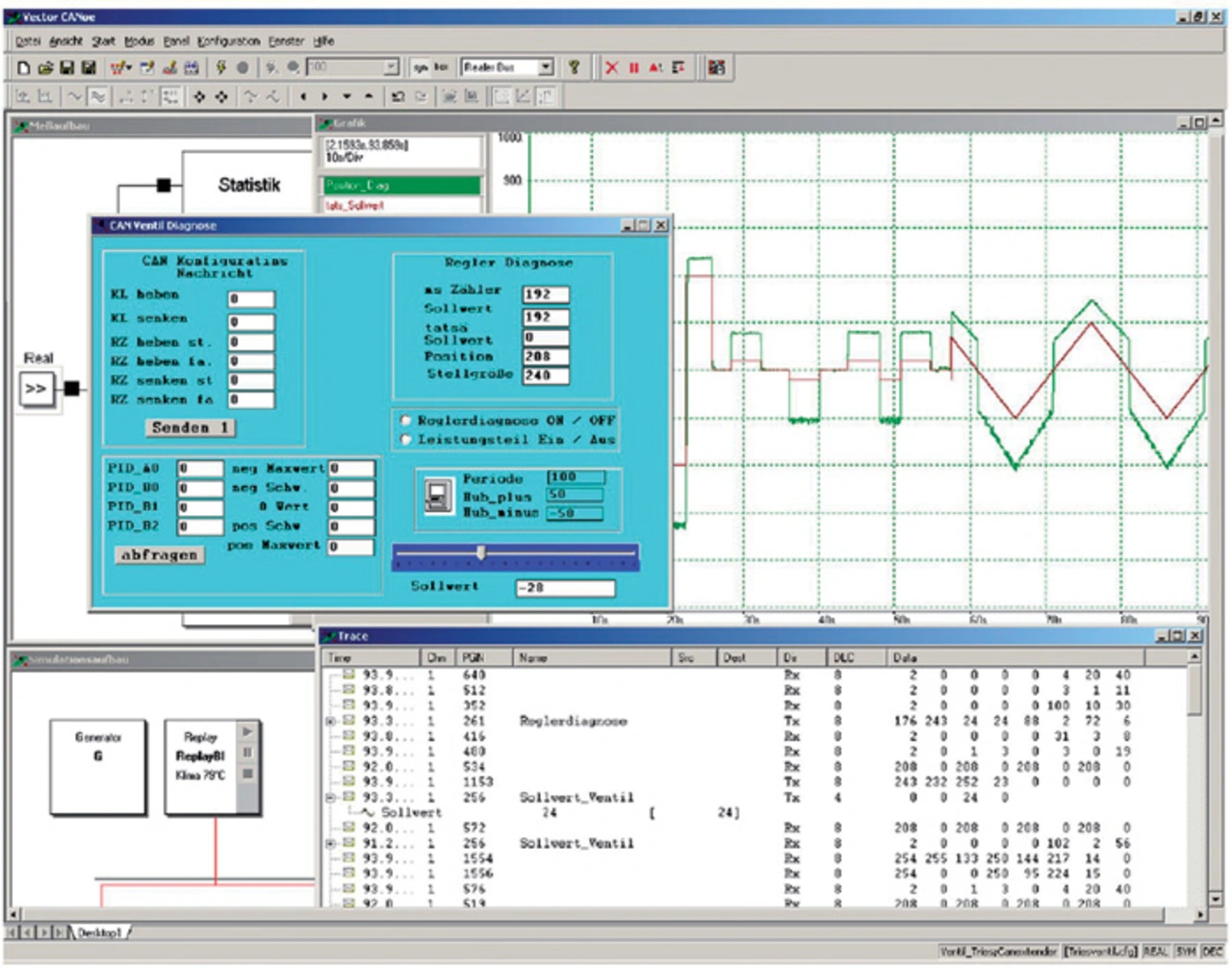Viewport: 1232px width, 968px height.
Task: Click the yellow help question mark icon
Action: pos(575,67)
